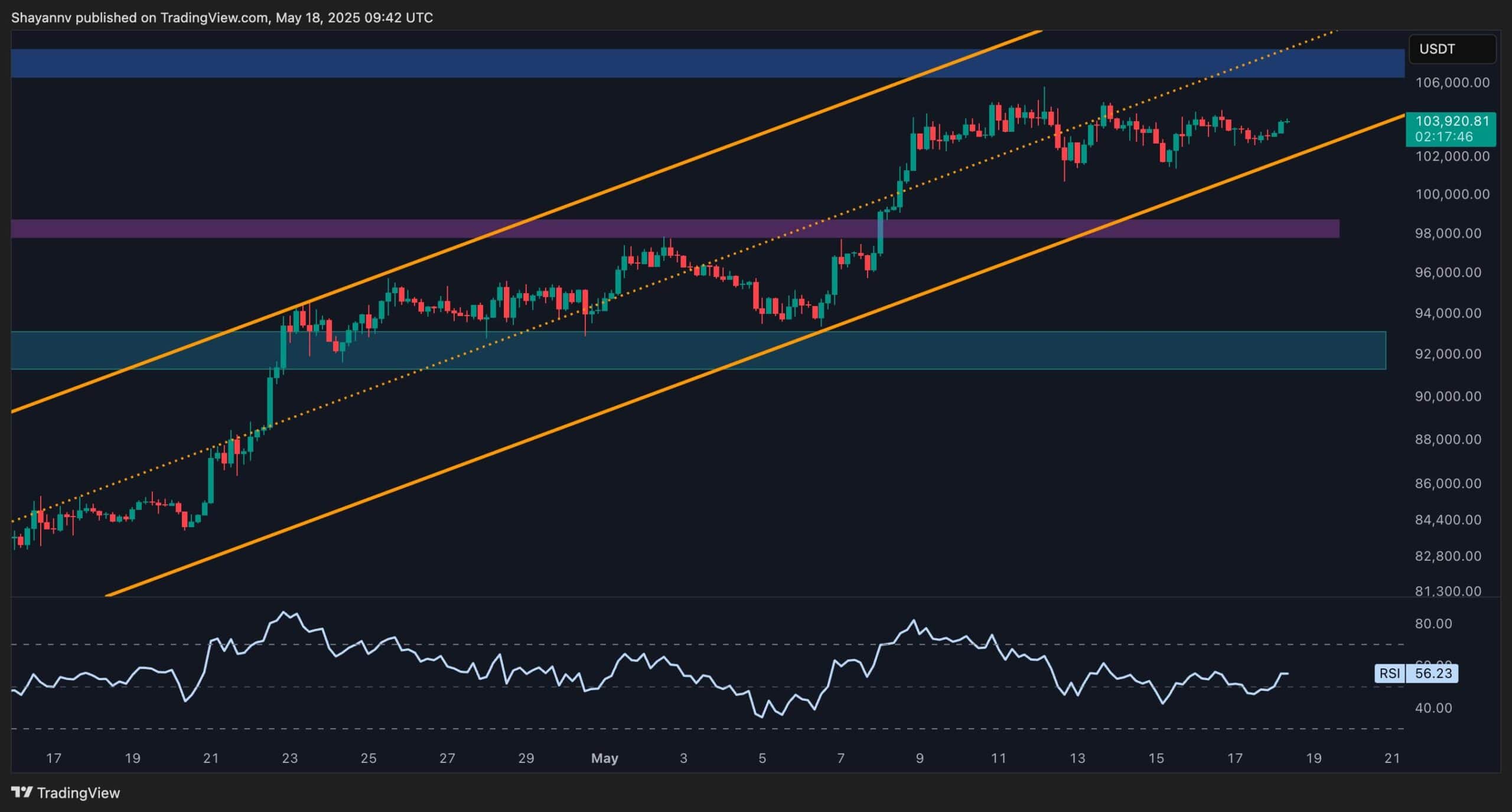Click the TradingView wordmark text at bottom

79,793
